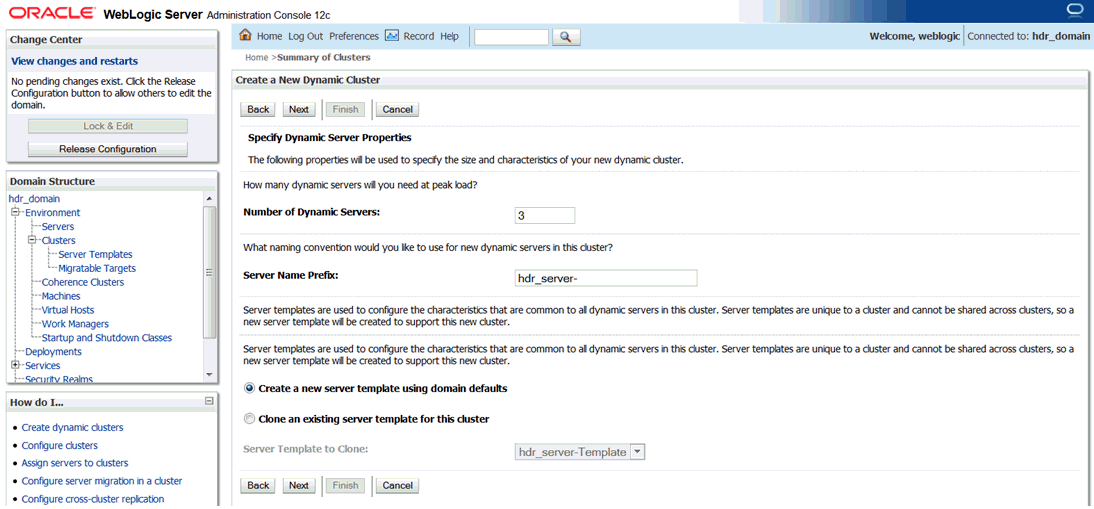Click Domain Structure scrollbar up arrow
The width and height of the screenshot is (1094, 509).
coord(209,199)
